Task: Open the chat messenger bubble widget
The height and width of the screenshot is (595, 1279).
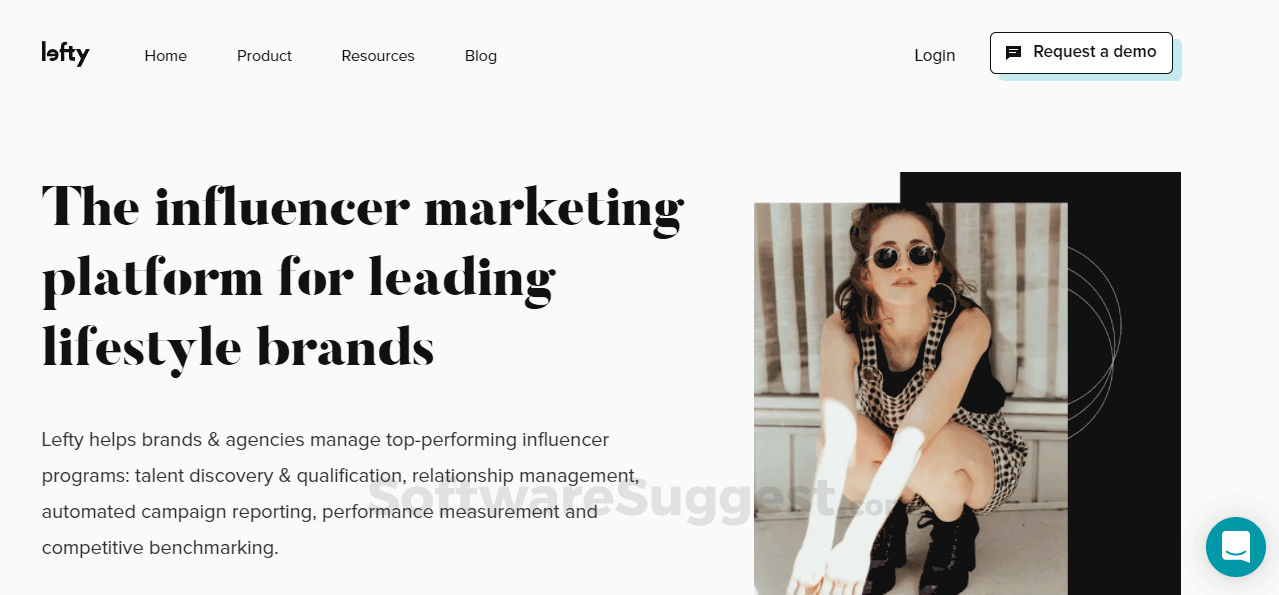Action: (x=1235, y=547)
